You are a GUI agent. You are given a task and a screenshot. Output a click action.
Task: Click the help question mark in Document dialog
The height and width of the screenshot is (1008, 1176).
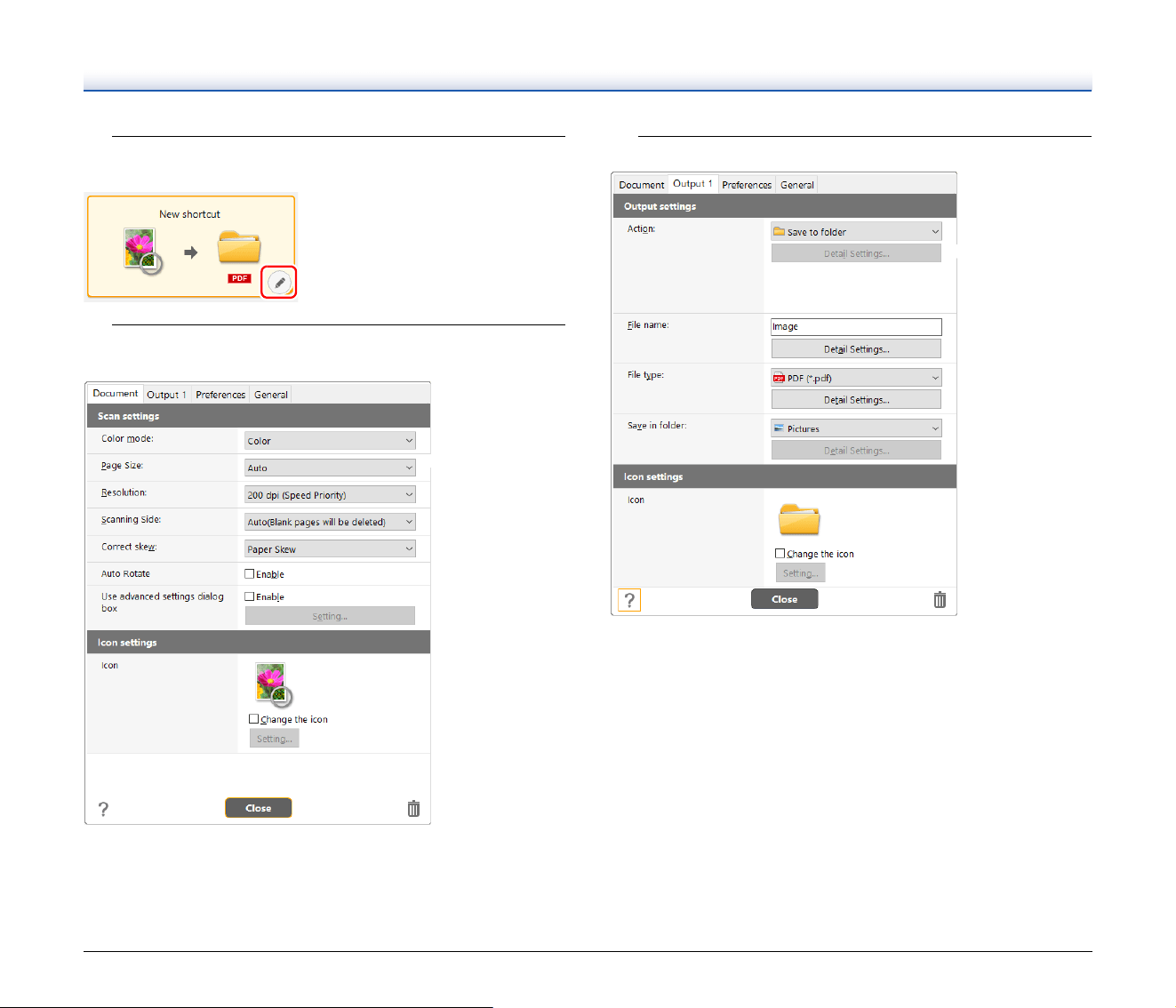coord(103,809)
